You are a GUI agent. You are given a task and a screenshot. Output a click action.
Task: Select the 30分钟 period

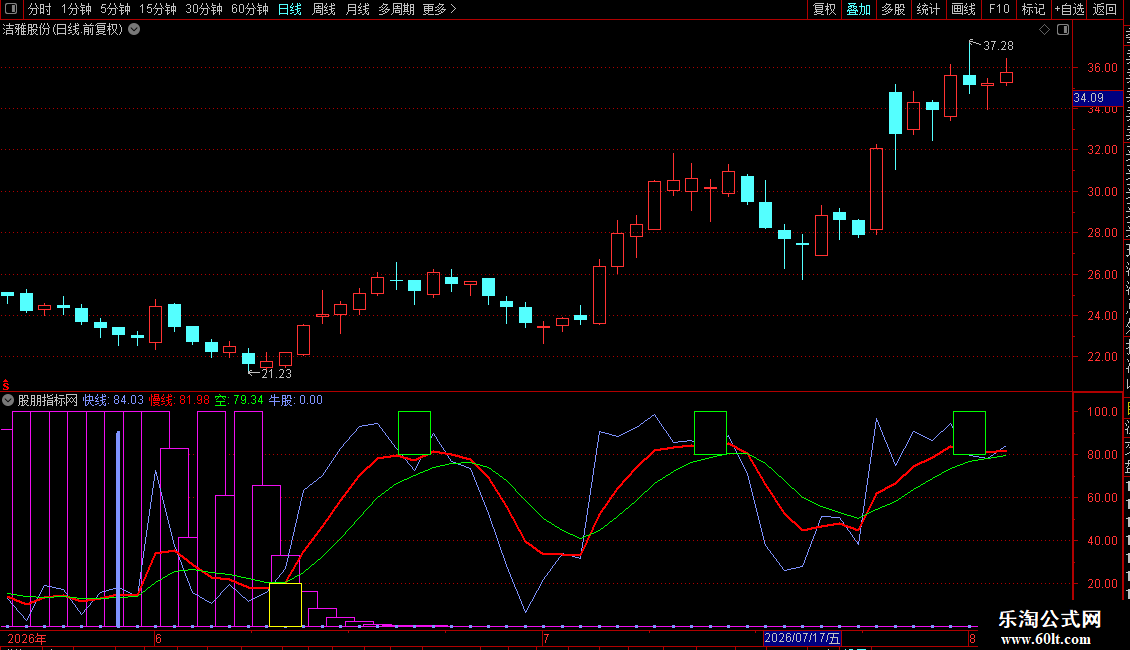click(204, 9)
